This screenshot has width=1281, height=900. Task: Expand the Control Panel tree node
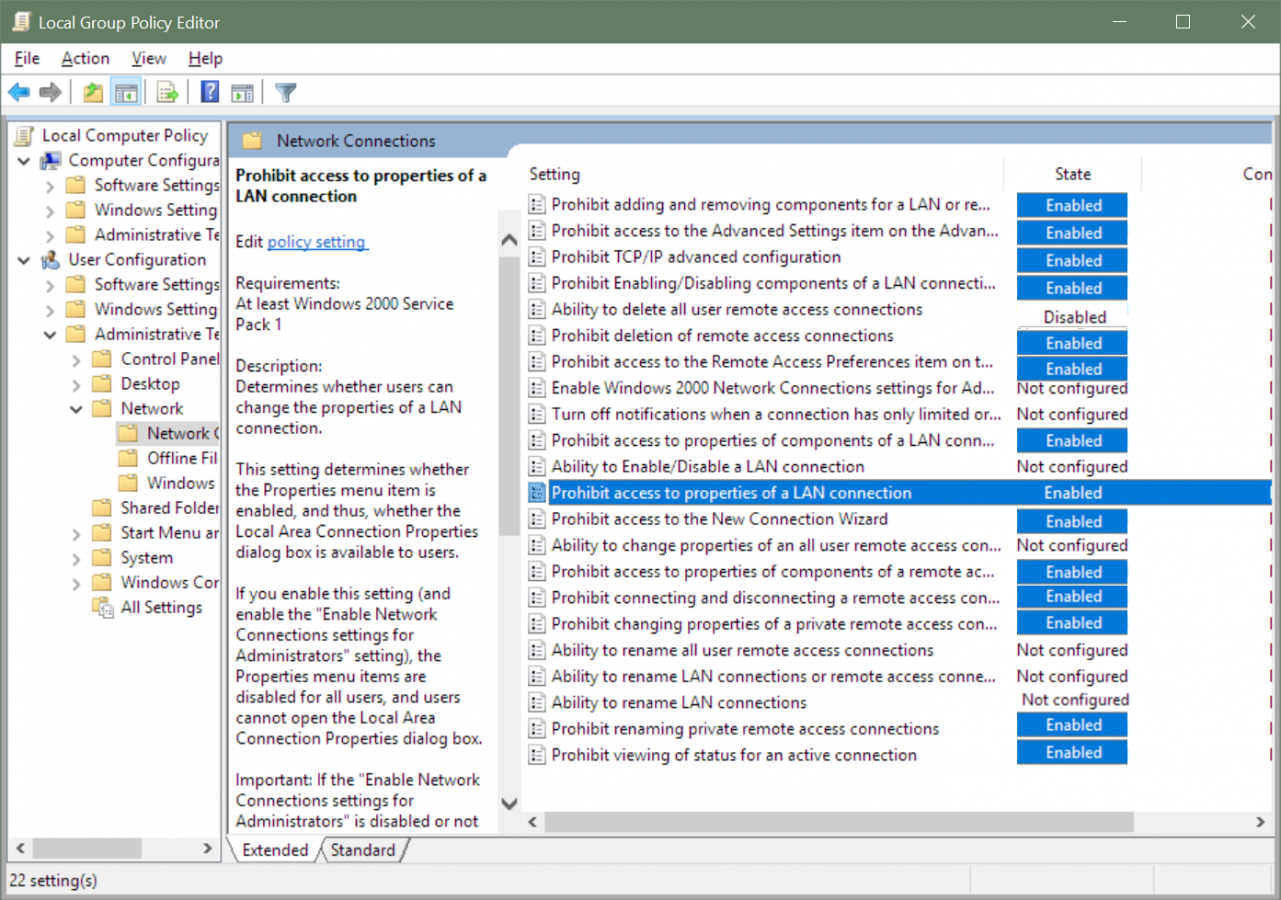(x=77, y=359)
